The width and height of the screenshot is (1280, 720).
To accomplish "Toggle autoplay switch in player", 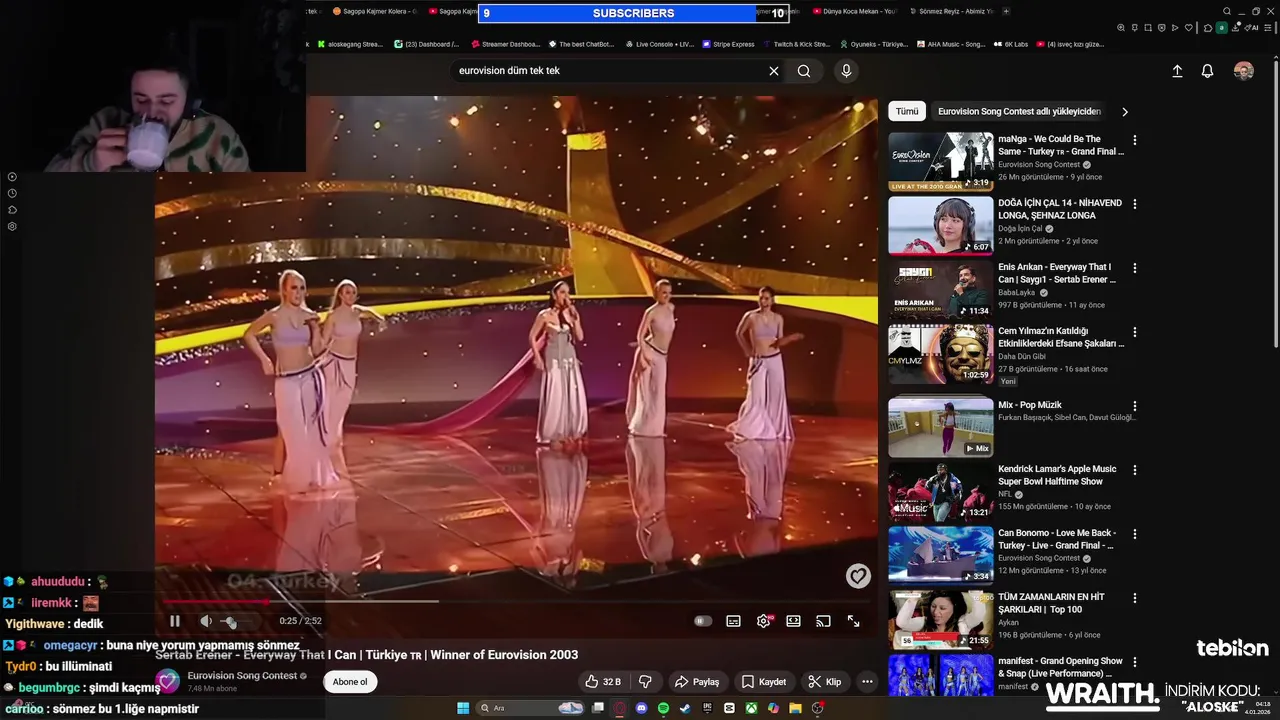I will pos(703,621).
